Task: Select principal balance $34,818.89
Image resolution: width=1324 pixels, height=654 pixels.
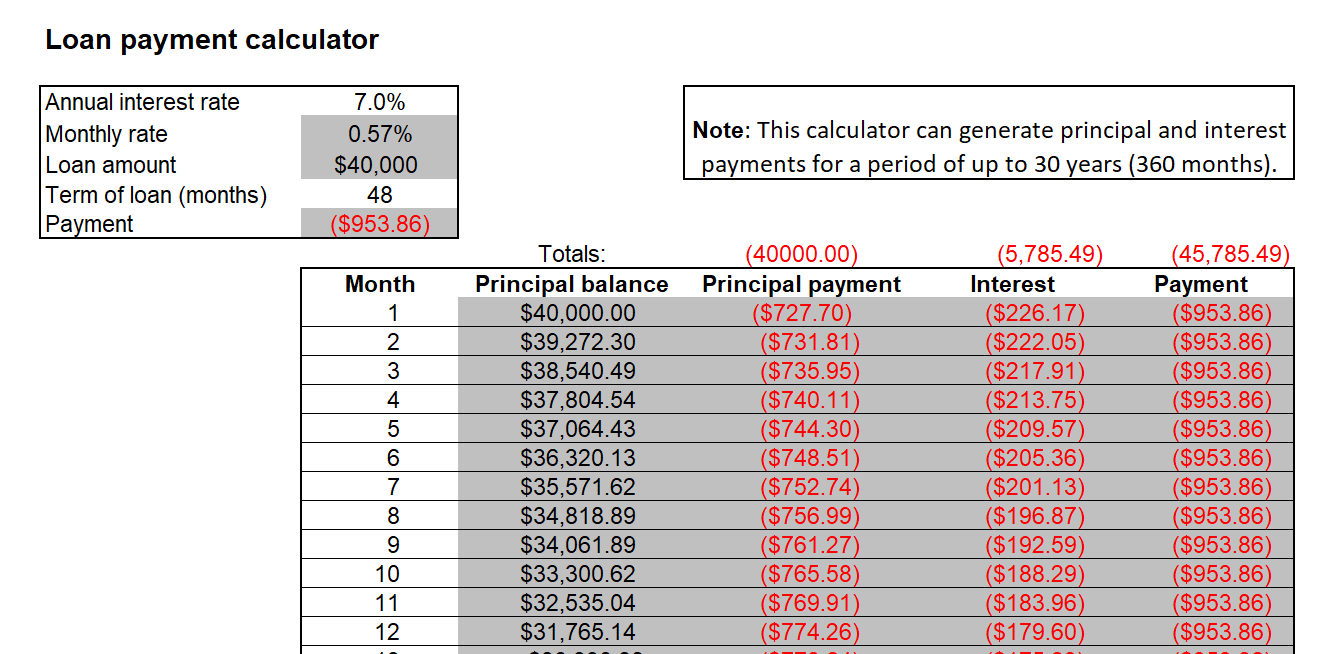Action: [578, 516]
